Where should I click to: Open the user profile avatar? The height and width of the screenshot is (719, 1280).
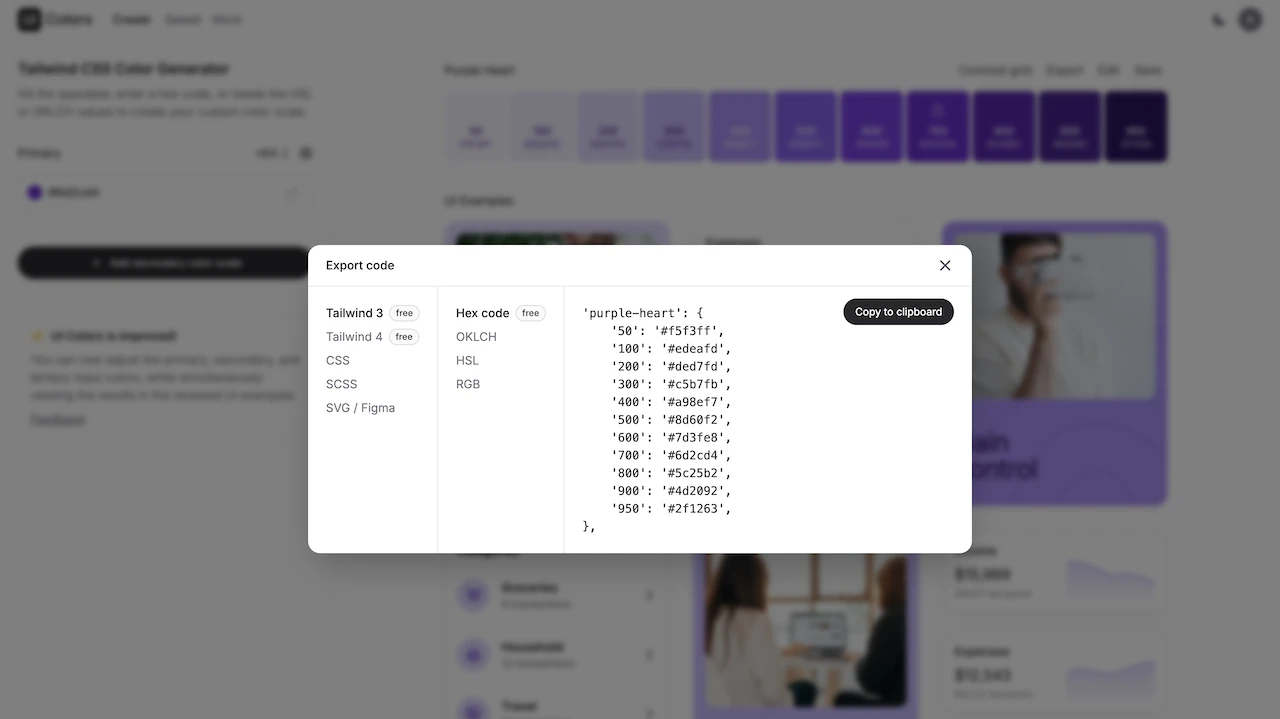(x=1250, y=19)
